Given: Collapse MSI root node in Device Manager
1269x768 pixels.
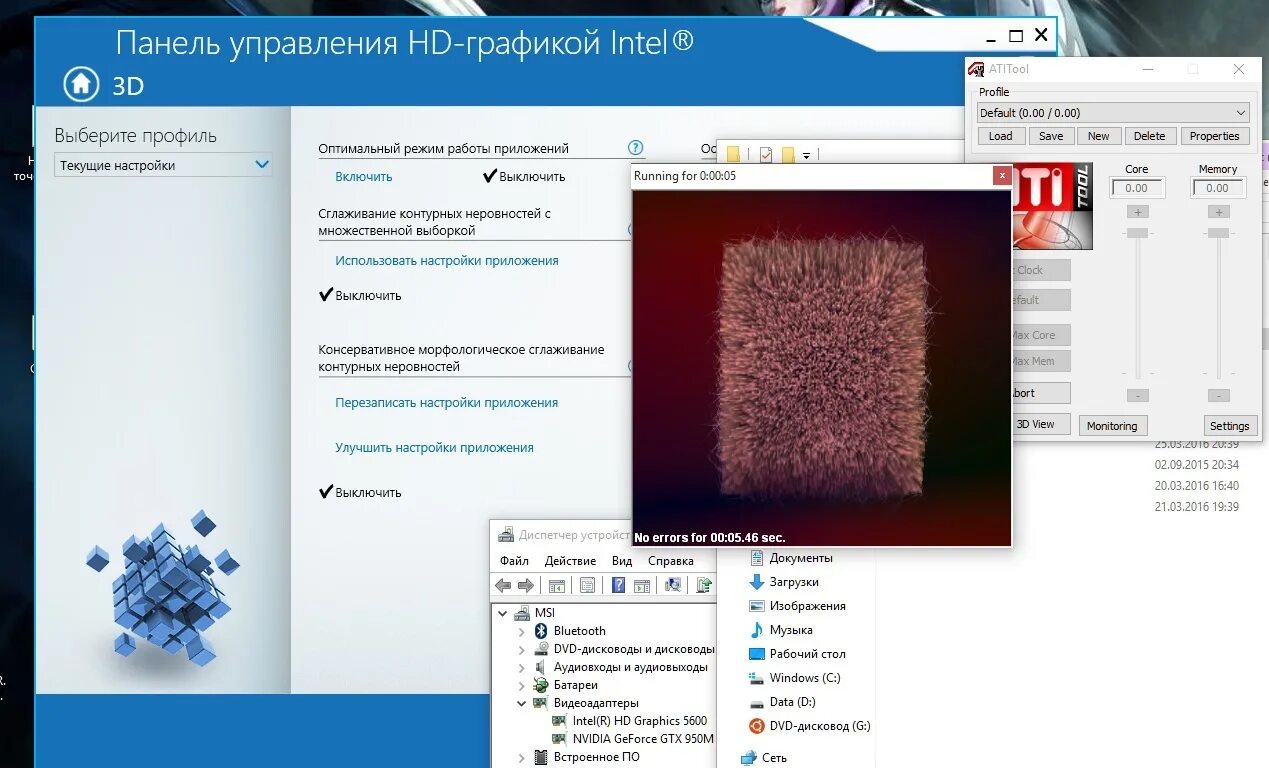Looking at the screenshot, I should click(502, 613).
